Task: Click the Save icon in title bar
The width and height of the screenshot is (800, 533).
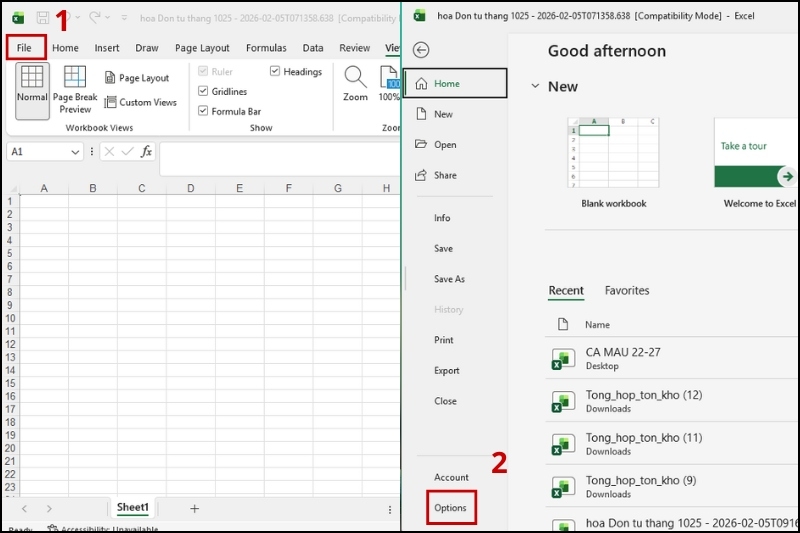Action: pyautogui.click(x=43, y=18)
